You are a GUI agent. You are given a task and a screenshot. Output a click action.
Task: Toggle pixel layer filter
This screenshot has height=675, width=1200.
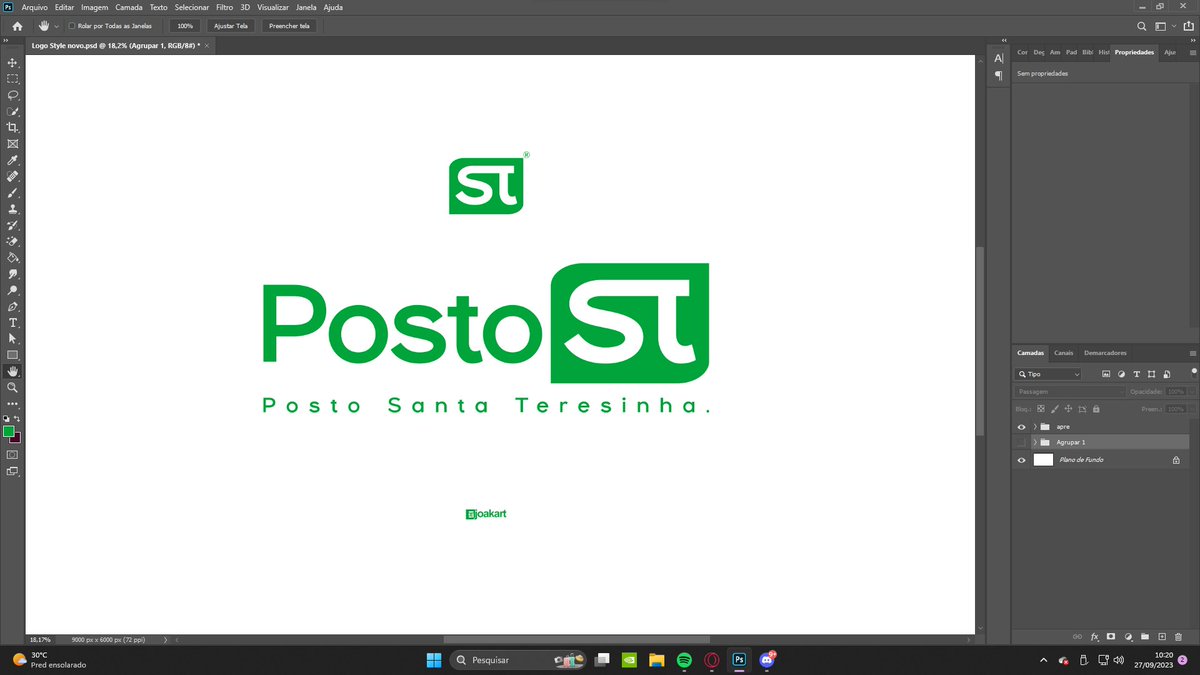1106,374
